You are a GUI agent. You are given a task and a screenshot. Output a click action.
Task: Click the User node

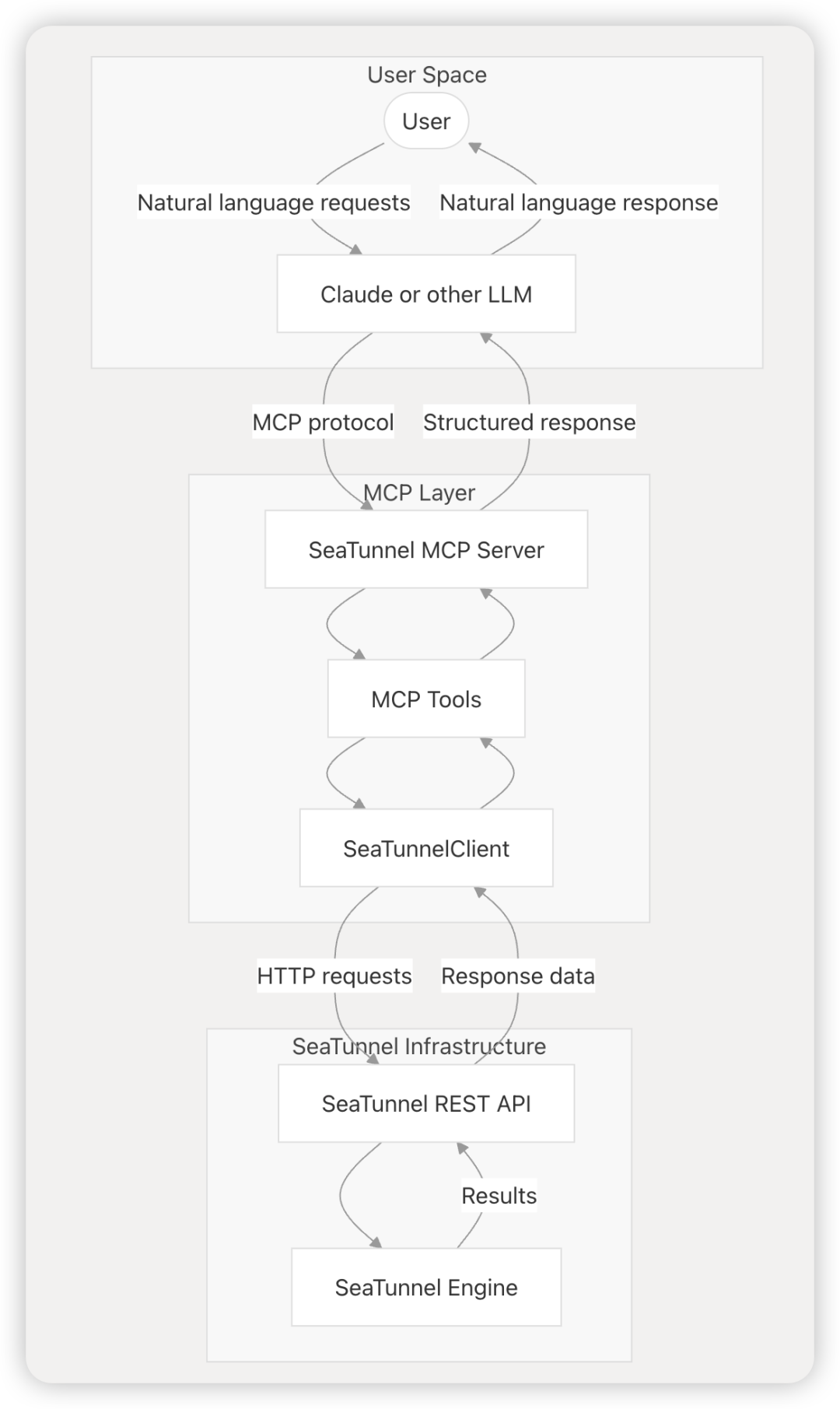426,121
